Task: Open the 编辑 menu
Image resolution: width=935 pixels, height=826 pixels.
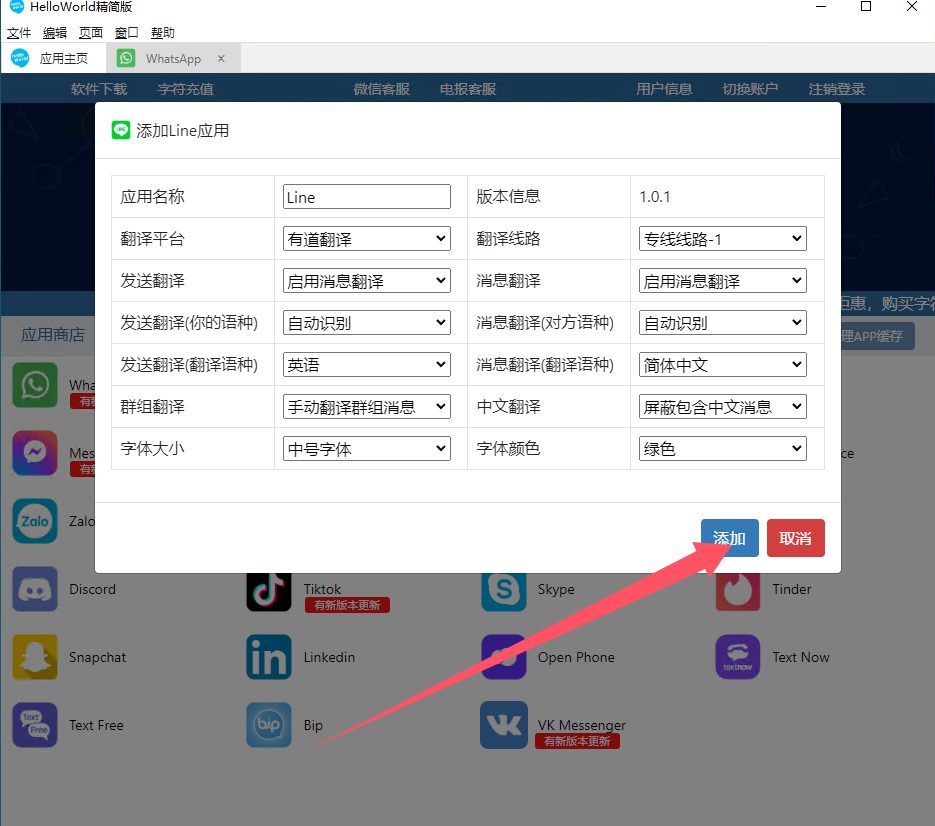Action: pyautogui.click(x=55, y=33)
